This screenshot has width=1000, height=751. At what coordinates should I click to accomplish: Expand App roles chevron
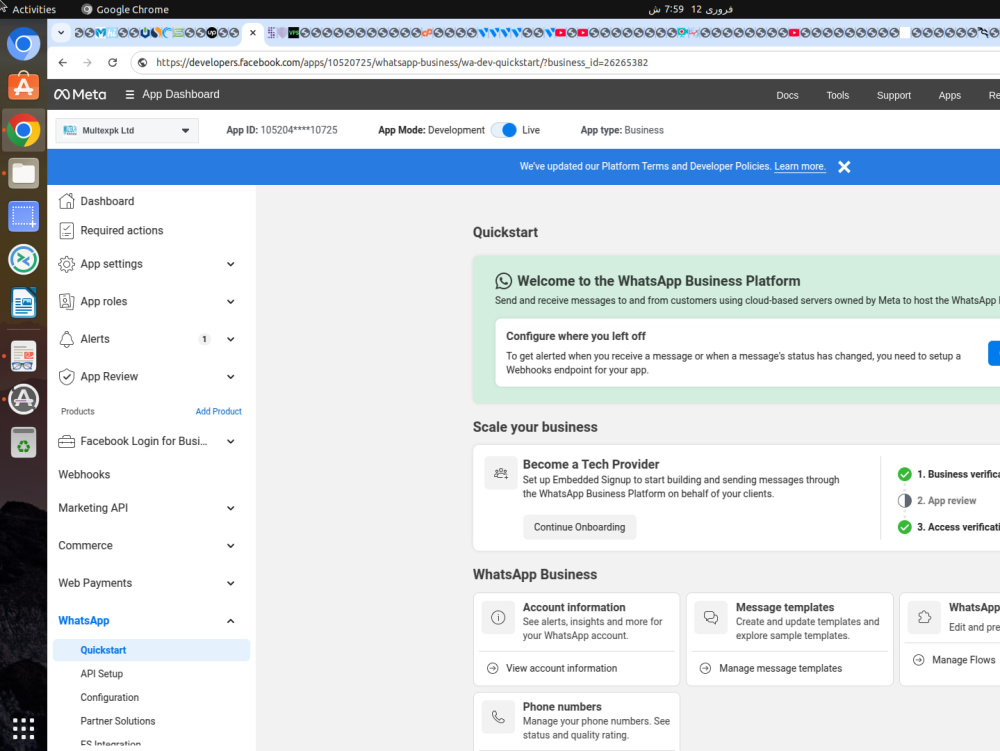tap(231, 302)
